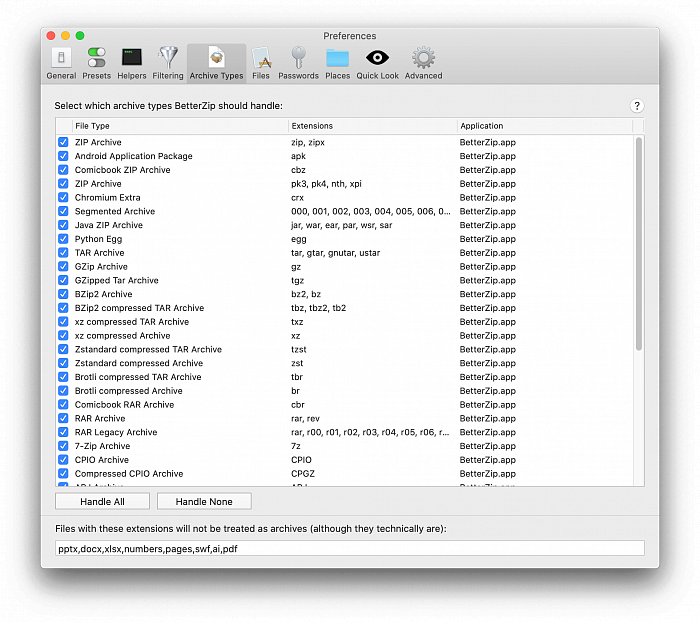Toggle Java ZIP Archive checkbox
The height and width of the screenshot is (622, 700).
(x=63, y=225)
